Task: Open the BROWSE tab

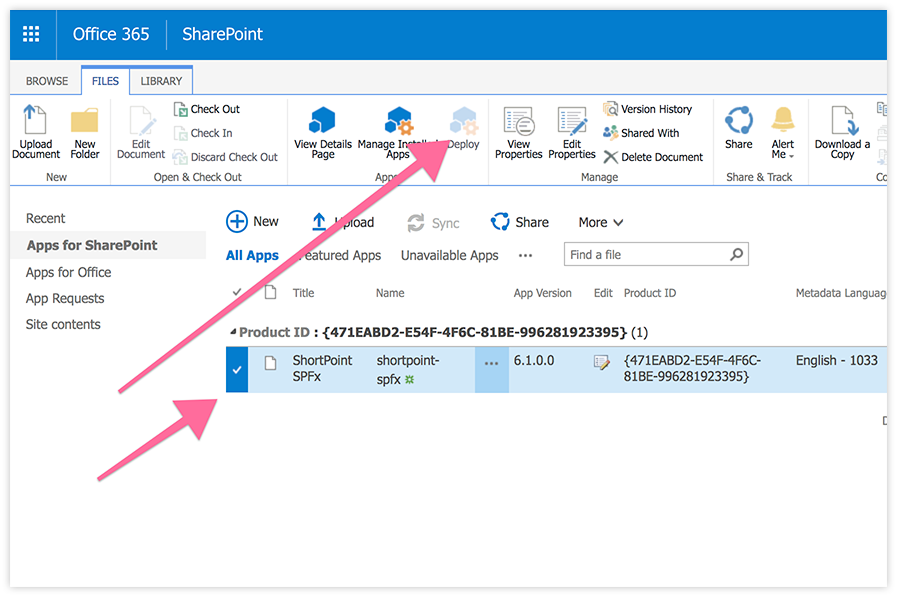Action: [x=45, y=81]
